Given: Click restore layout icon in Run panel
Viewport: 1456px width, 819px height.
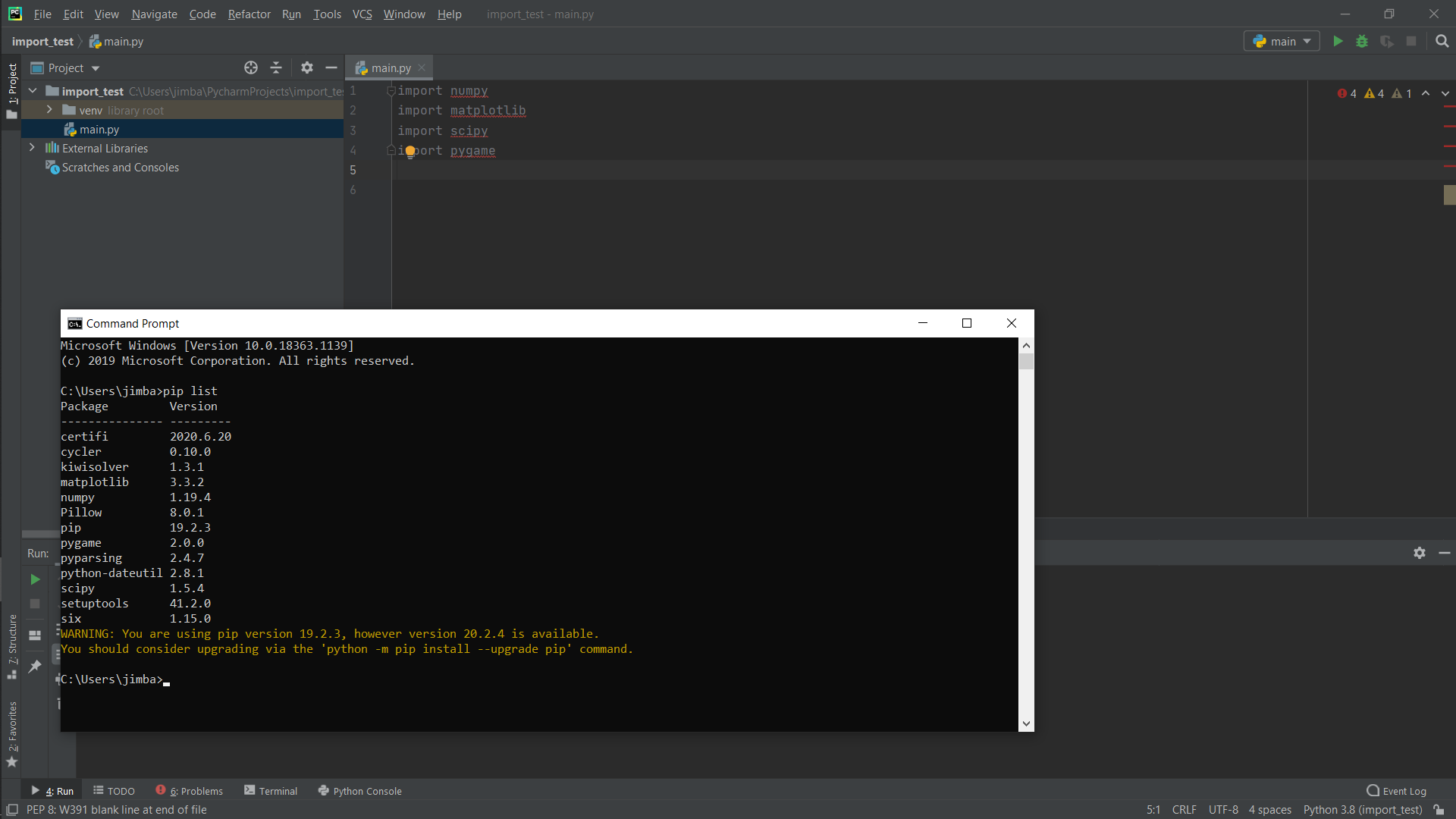Looking at the screenshot, I should pos(35,635).
